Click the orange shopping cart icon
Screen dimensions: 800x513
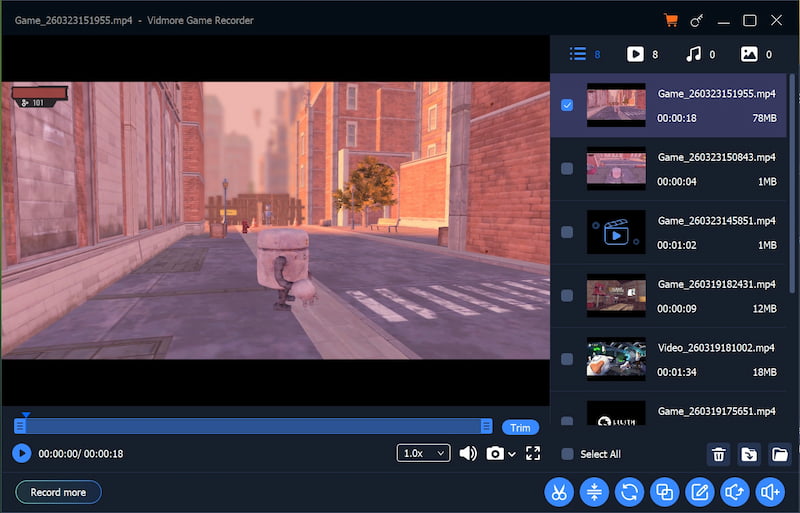click(671, 20)
